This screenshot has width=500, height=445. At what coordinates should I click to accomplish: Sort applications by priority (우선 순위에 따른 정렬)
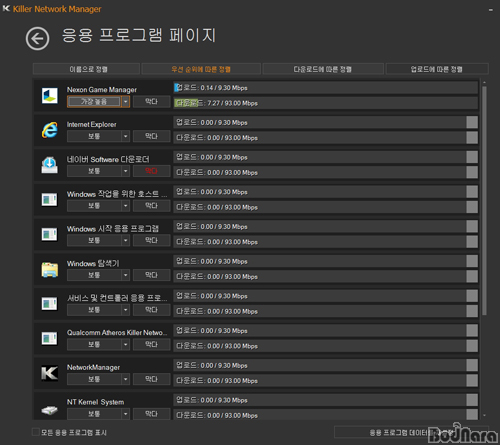click(x=201, y=69)
